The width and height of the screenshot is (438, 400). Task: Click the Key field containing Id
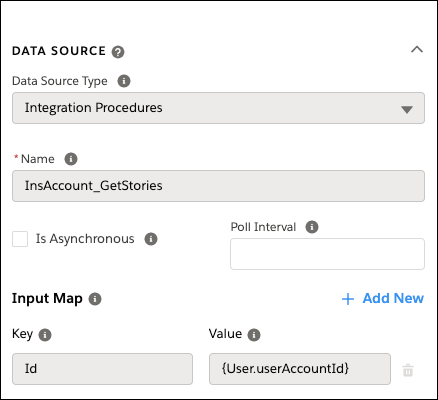point(102,369)
